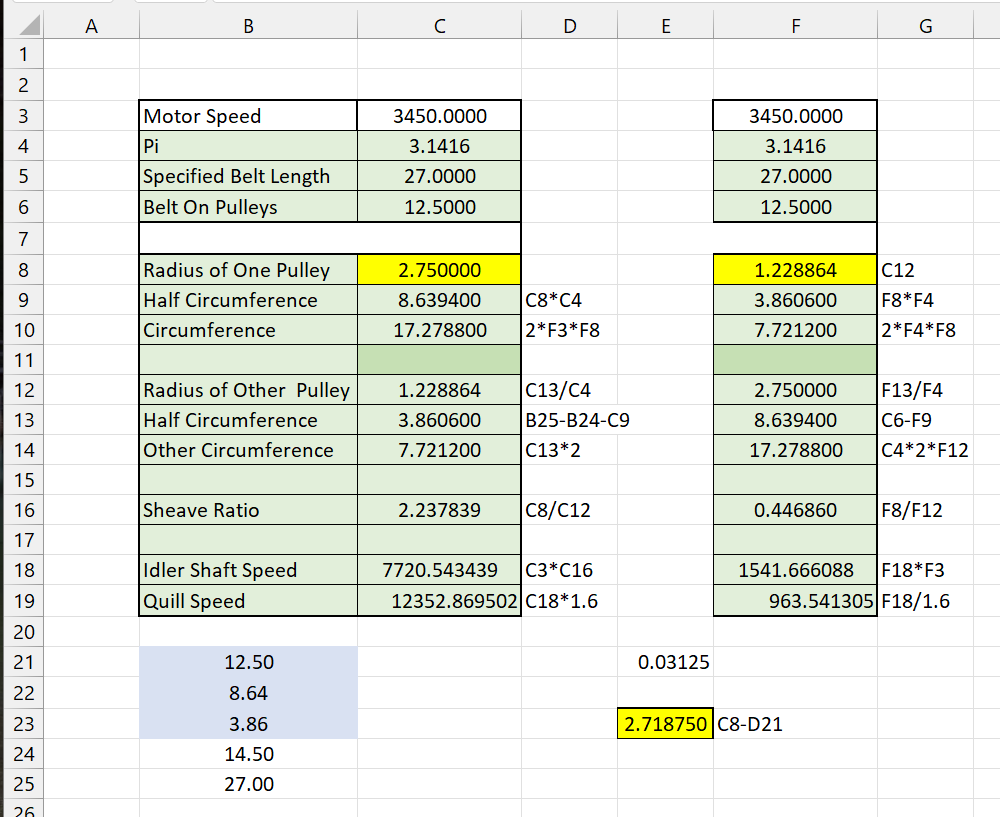Screen dimensions: 1000x817
Task: Select row 21 header
Action: pos(24,662)
